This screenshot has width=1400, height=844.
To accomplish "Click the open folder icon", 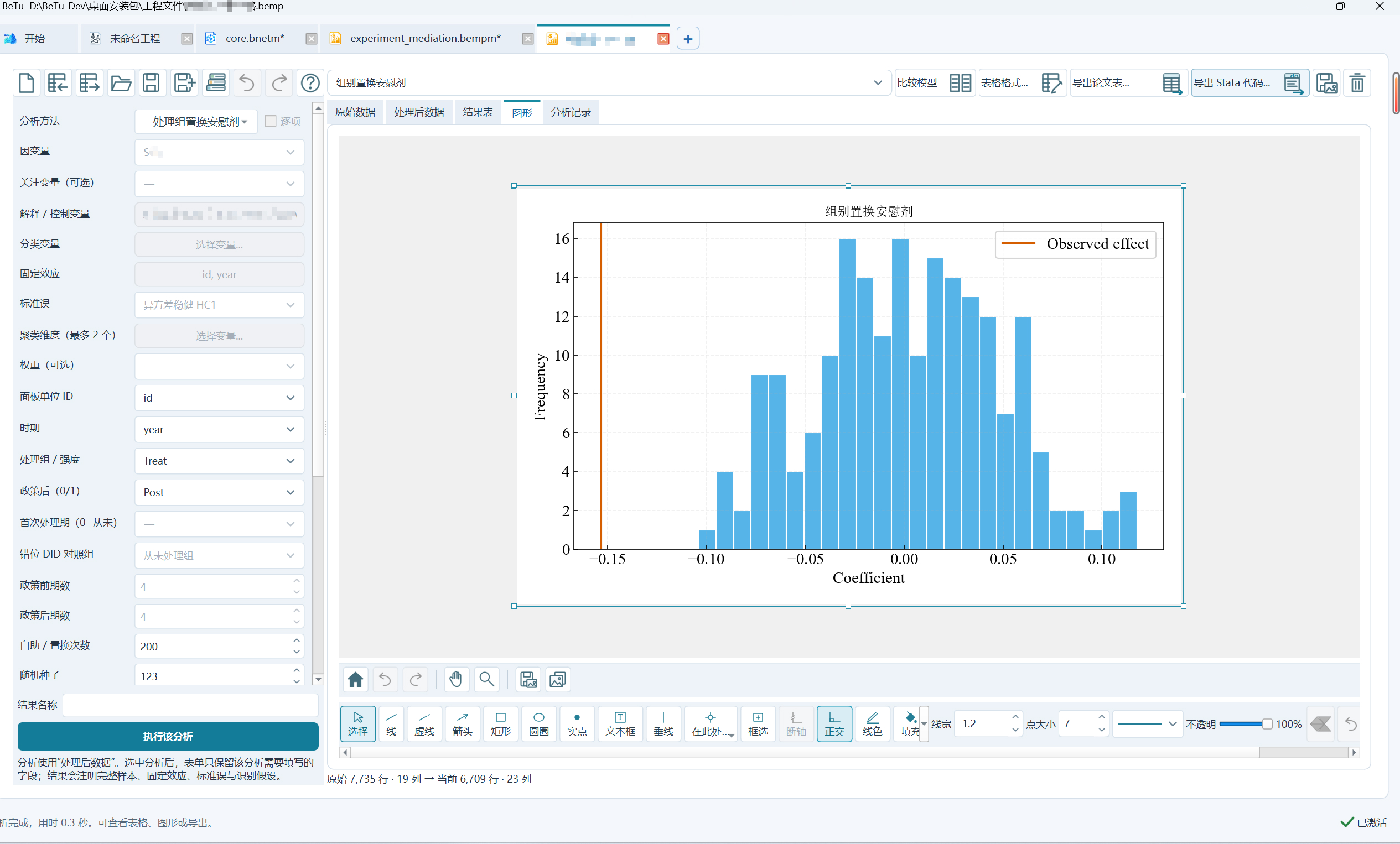I will pyautogui.click(x=121, y=83).
